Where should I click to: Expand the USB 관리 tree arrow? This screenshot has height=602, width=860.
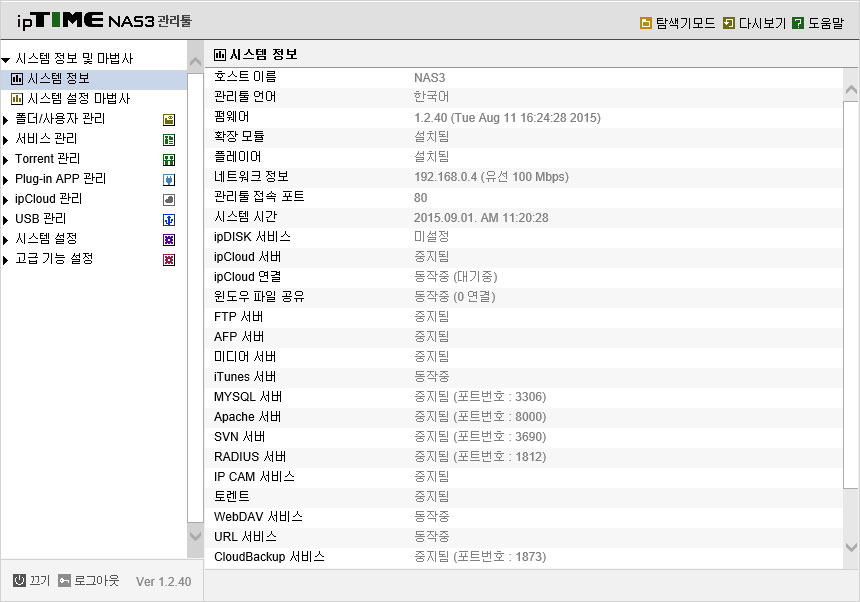tap(5, 220)
